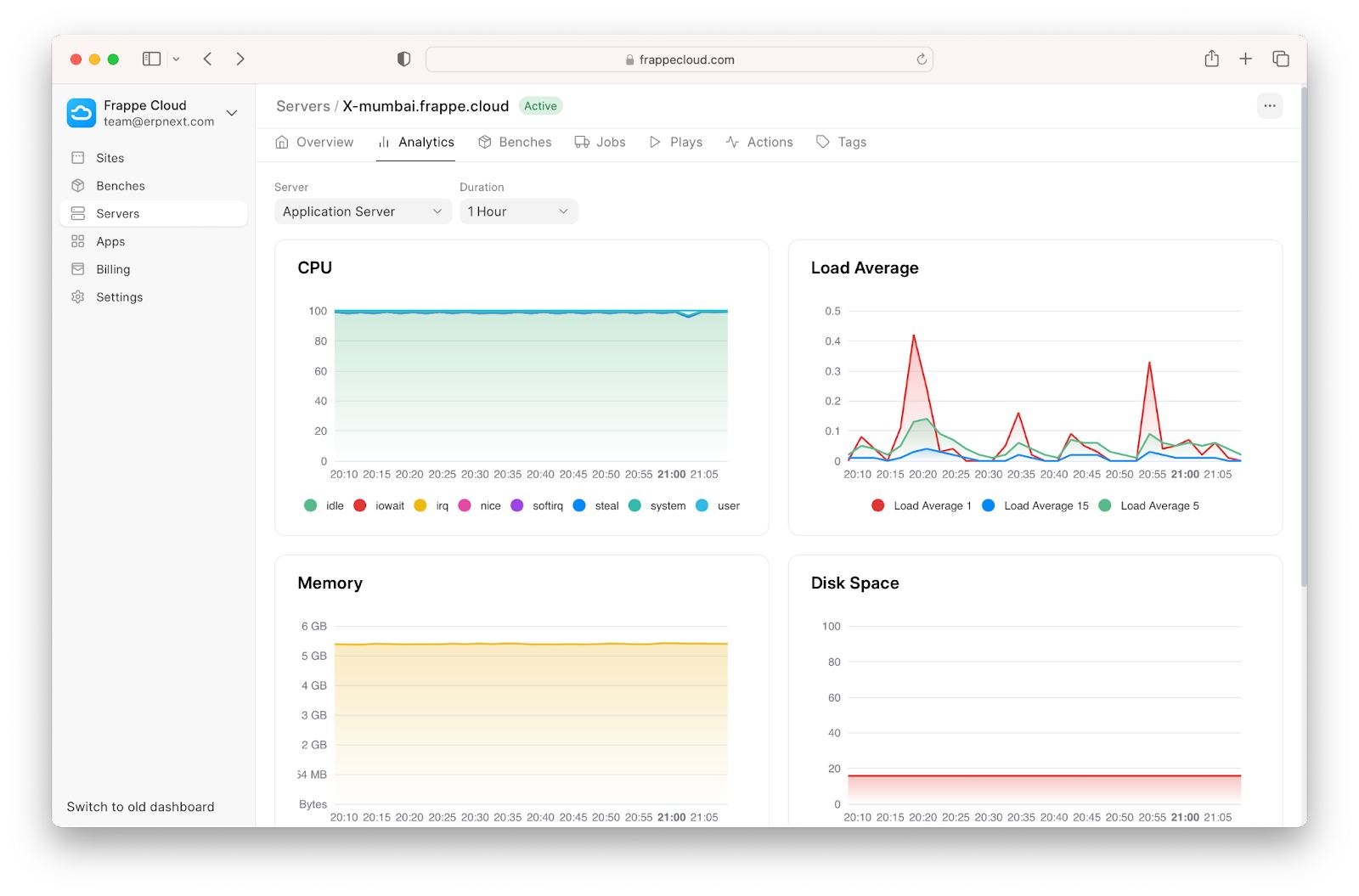Click the Safari sidebar toggle icon
This screenshot has width=1359, height=896.
(152, 59)
